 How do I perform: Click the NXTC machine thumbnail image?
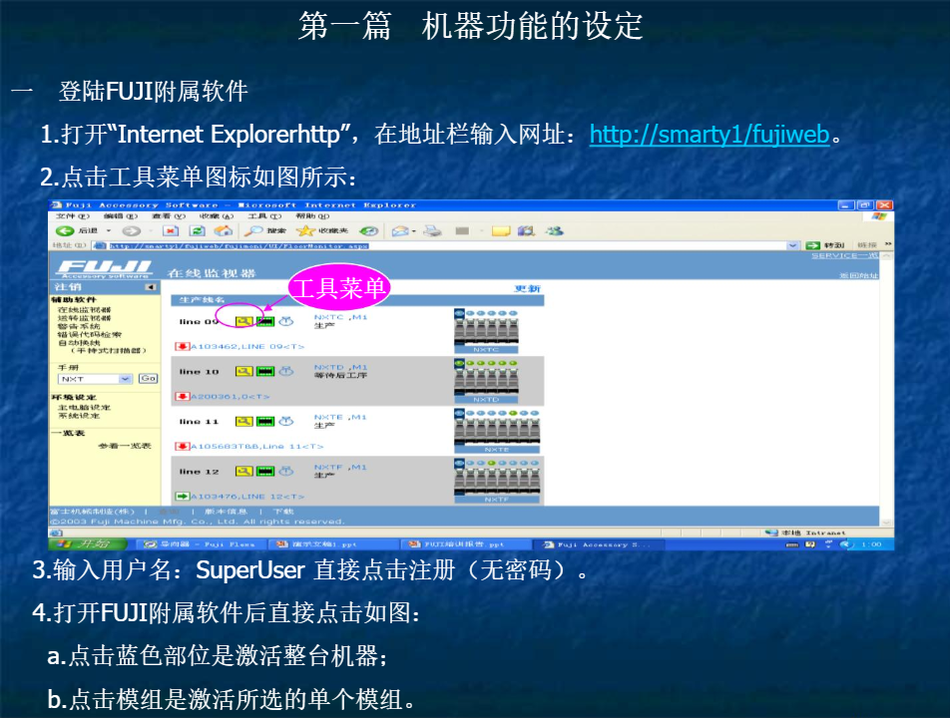tap(485, 329)
